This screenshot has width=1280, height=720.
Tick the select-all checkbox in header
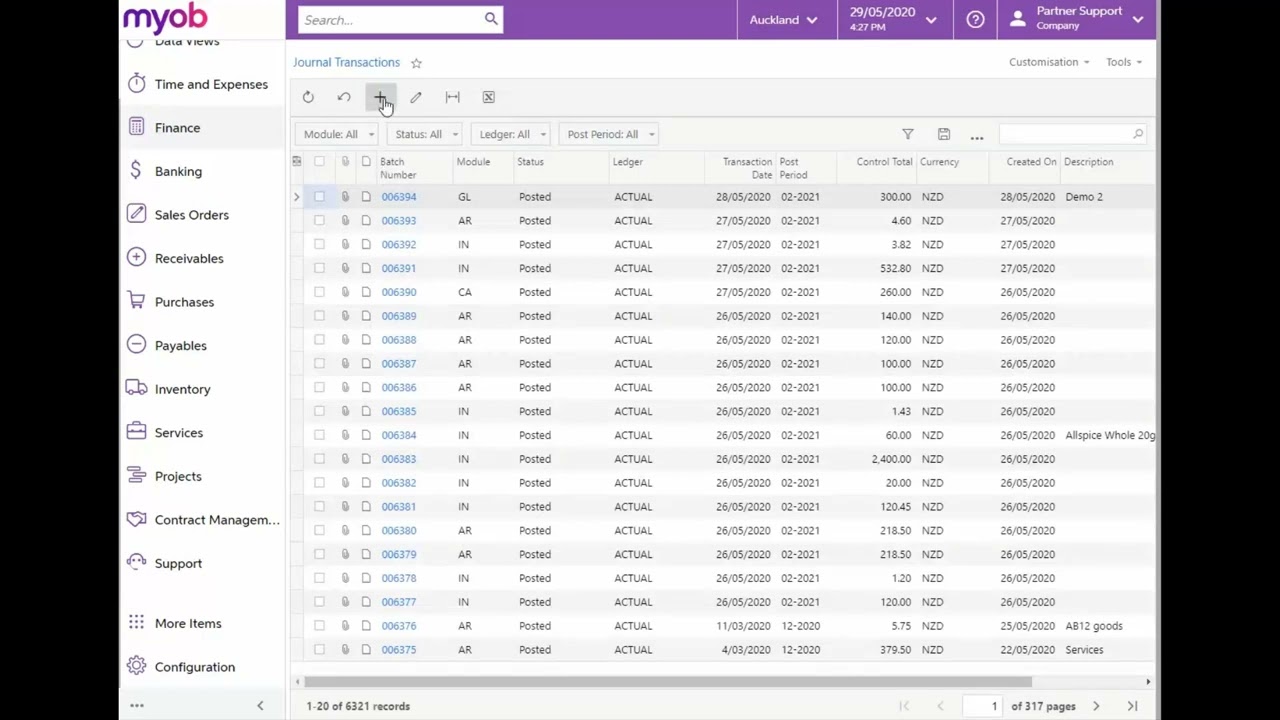319,162
